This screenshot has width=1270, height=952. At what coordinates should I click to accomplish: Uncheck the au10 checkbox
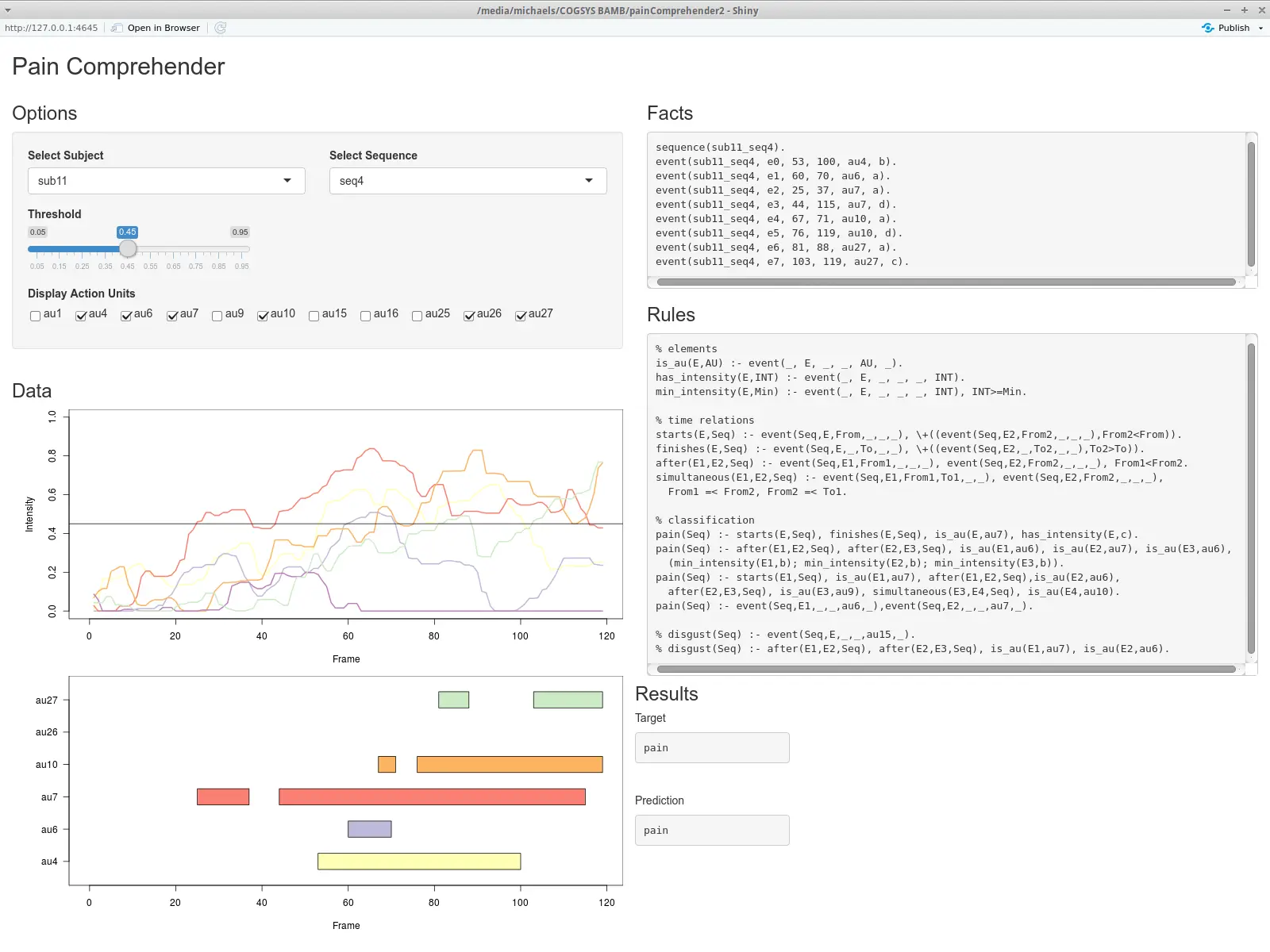[x=263, y=316]
